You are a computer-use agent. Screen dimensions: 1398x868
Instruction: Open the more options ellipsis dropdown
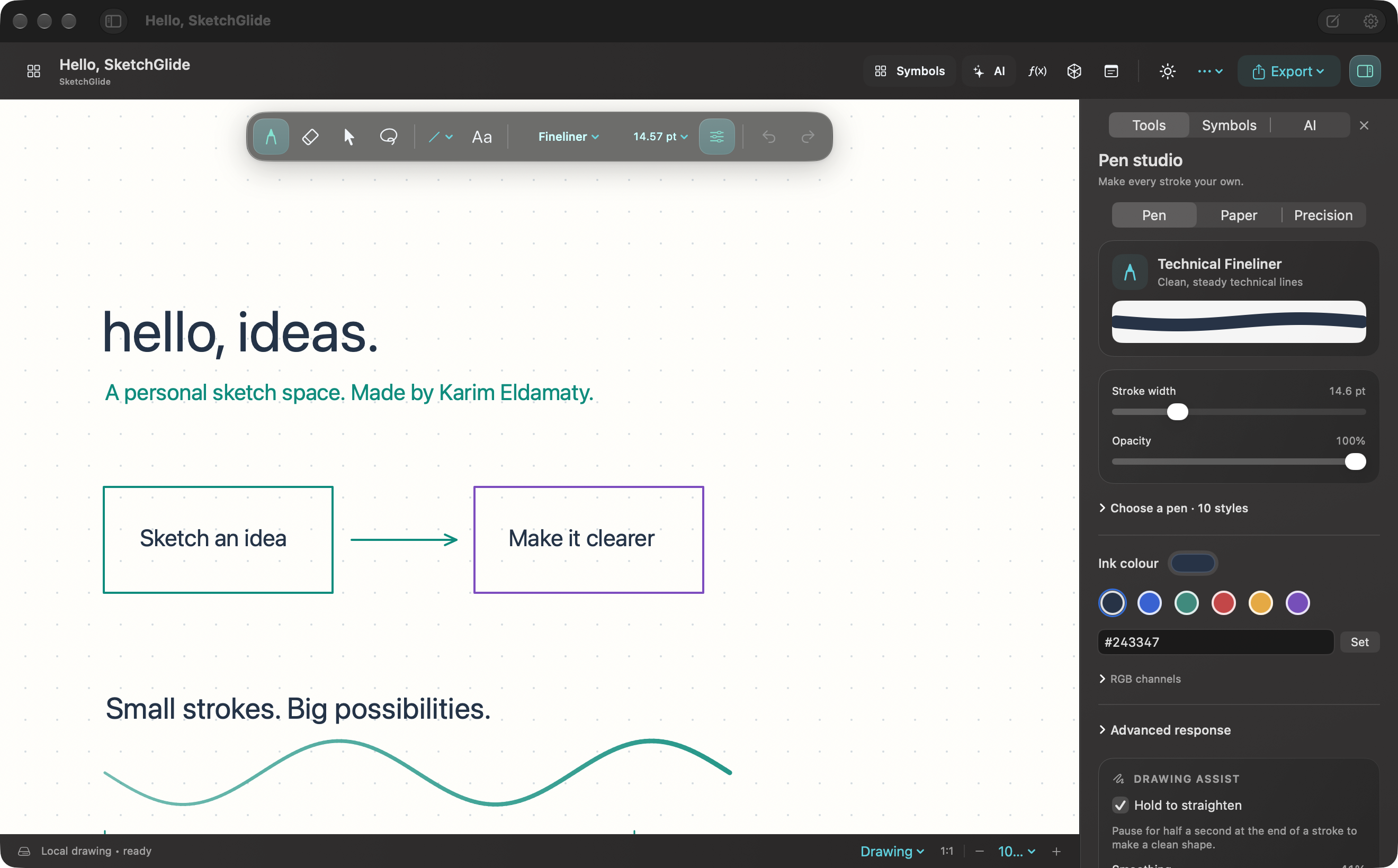1210,71
